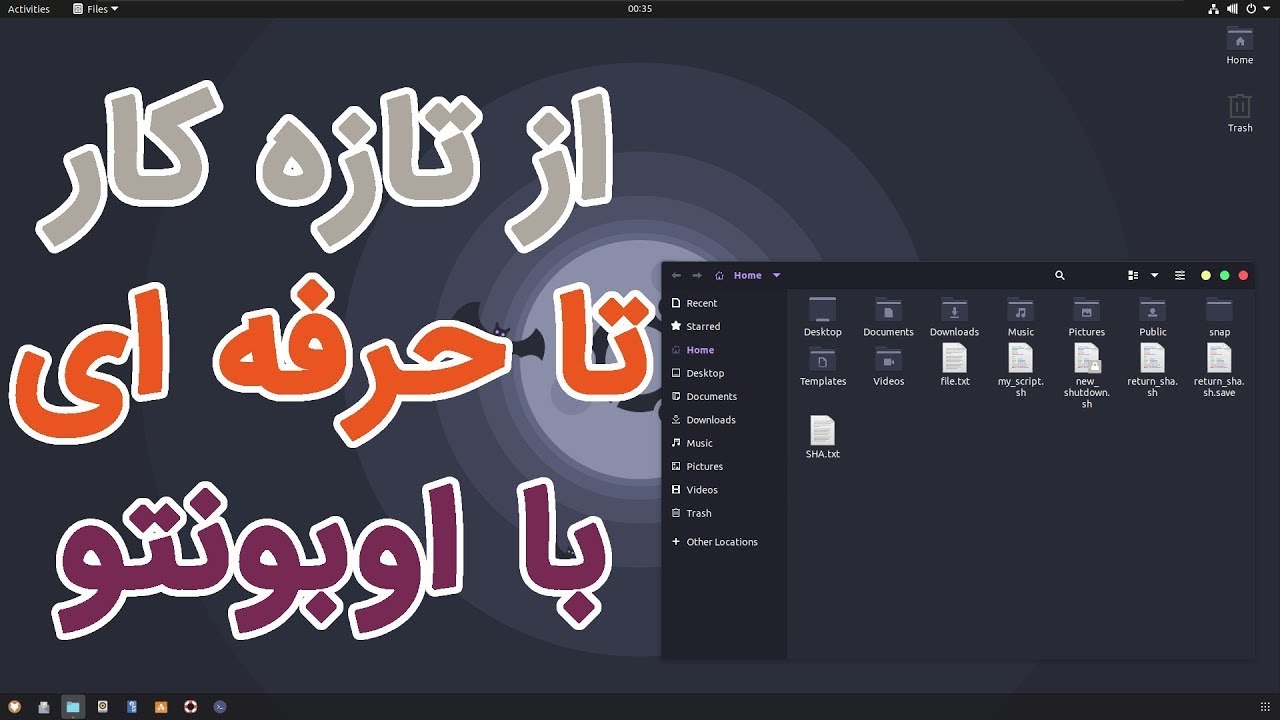Select the return_sha.sh file
Image resolution: width=1280 pixels, height=720 pixels.
[x=1152, y=370]
